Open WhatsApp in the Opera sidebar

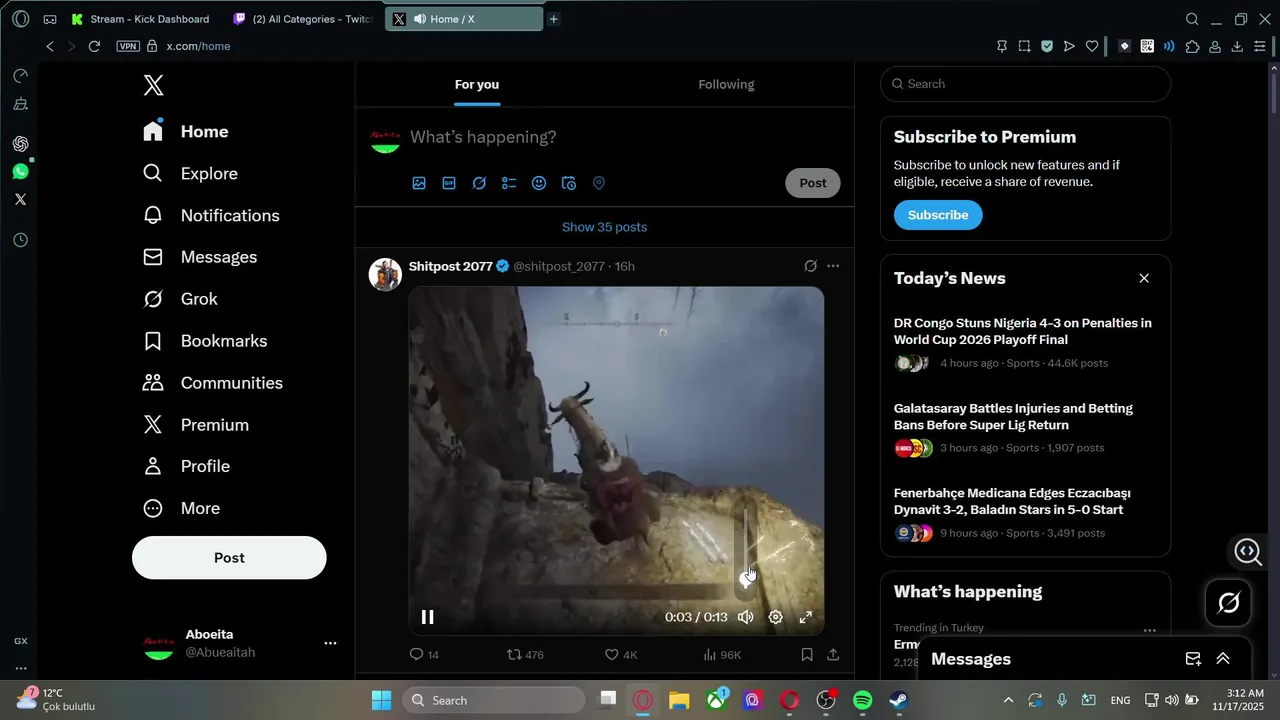pos(20,172)
